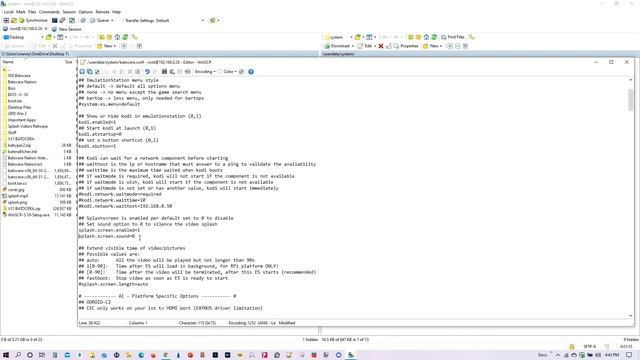Select splash.mp4 in local file list

pos(18,196)
